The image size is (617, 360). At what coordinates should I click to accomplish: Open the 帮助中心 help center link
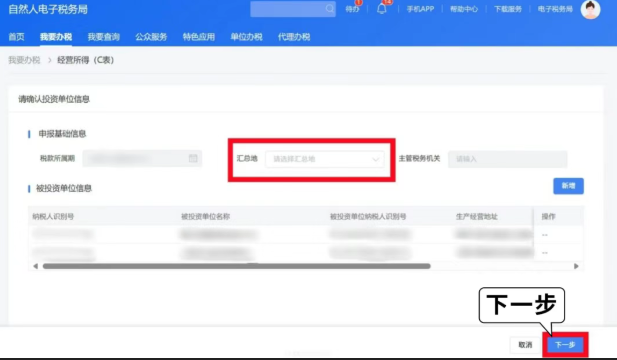pyautogui.click(x=464, y=9)
